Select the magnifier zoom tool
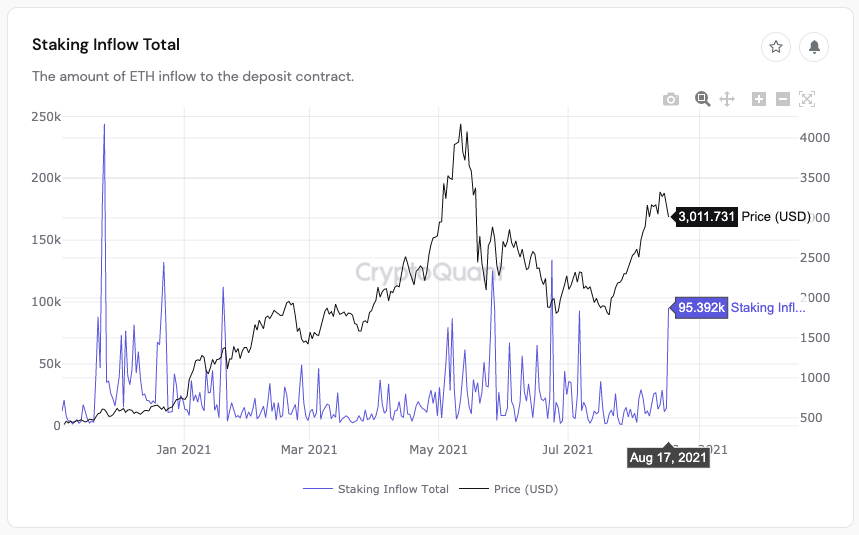The height and width of the screenshot is (535, 859). tap(703, 99)
